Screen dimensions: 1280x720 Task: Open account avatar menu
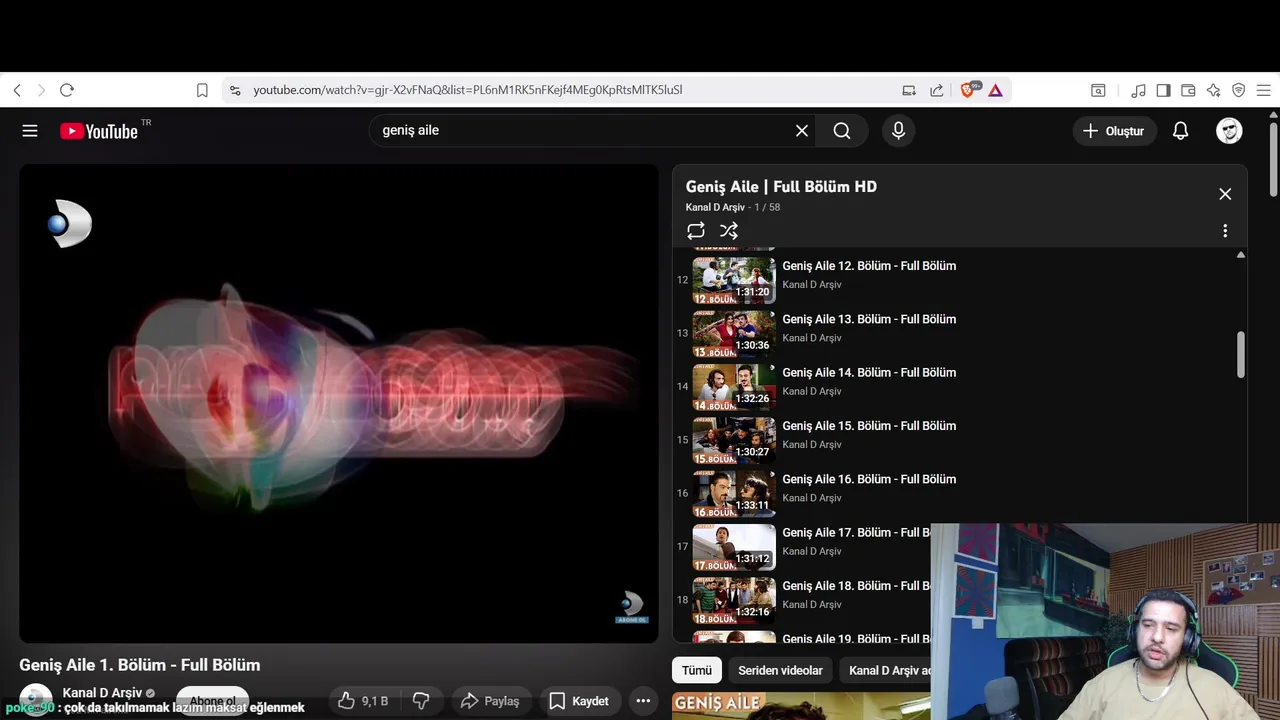(x=1229, y=131)
